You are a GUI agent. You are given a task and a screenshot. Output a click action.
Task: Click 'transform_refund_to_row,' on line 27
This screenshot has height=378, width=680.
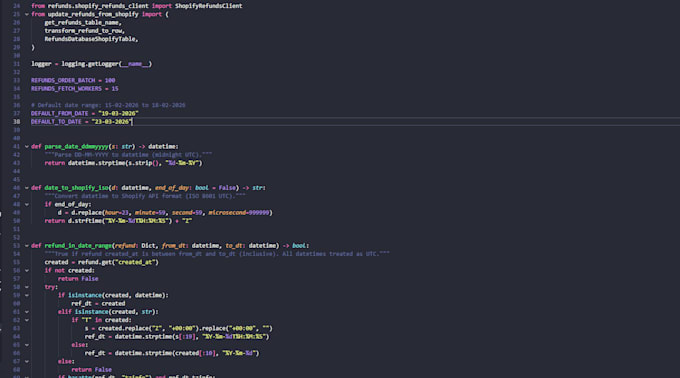pos(85,31)
